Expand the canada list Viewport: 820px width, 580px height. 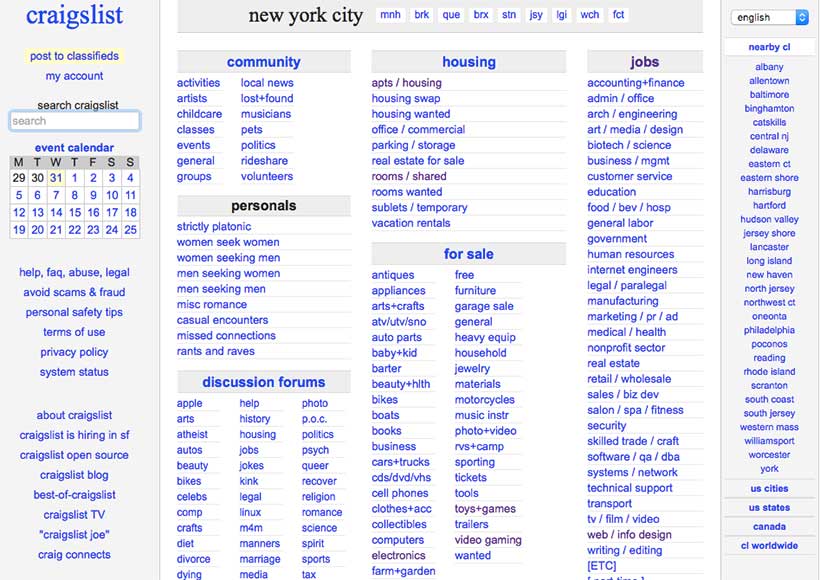coord(769,527)
